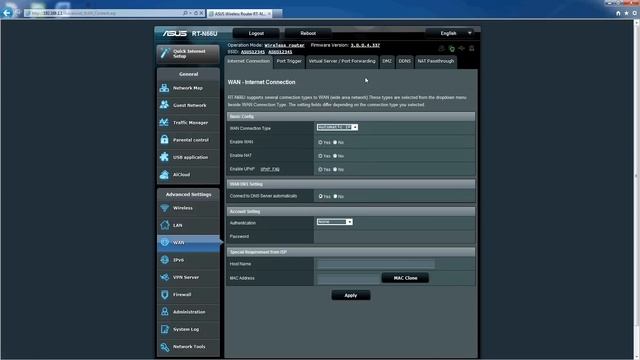Select Yes for Connect to DNS Server automatically
The width and height of the screenshot is (640, 360).
coord(320,196)
